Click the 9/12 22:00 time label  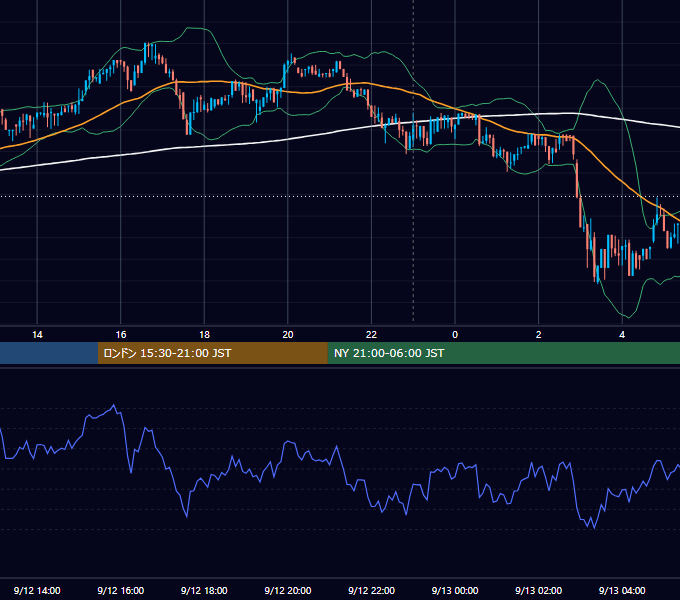coord(371,590)
